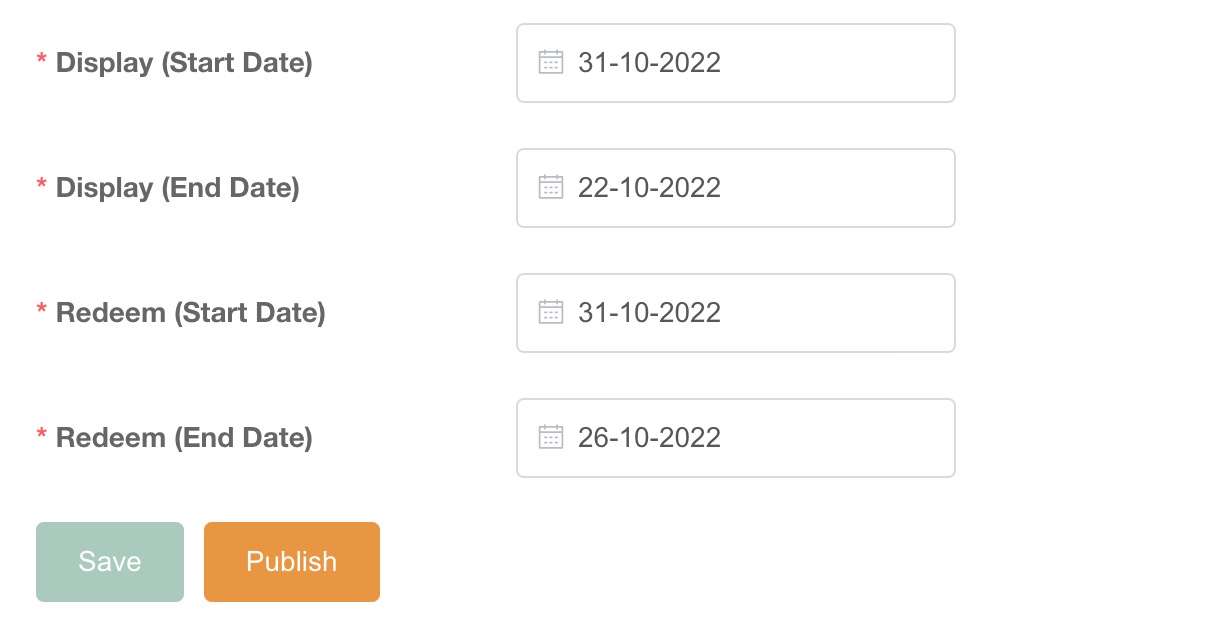
Task: Click the Save button
Action: pos(110,562)
